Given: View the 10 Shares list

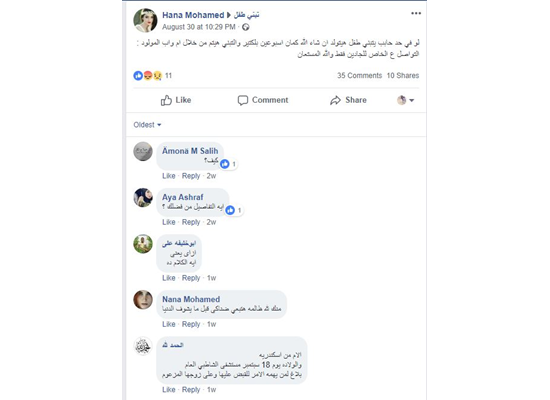Looking at the screenshot, I should 403,75.
